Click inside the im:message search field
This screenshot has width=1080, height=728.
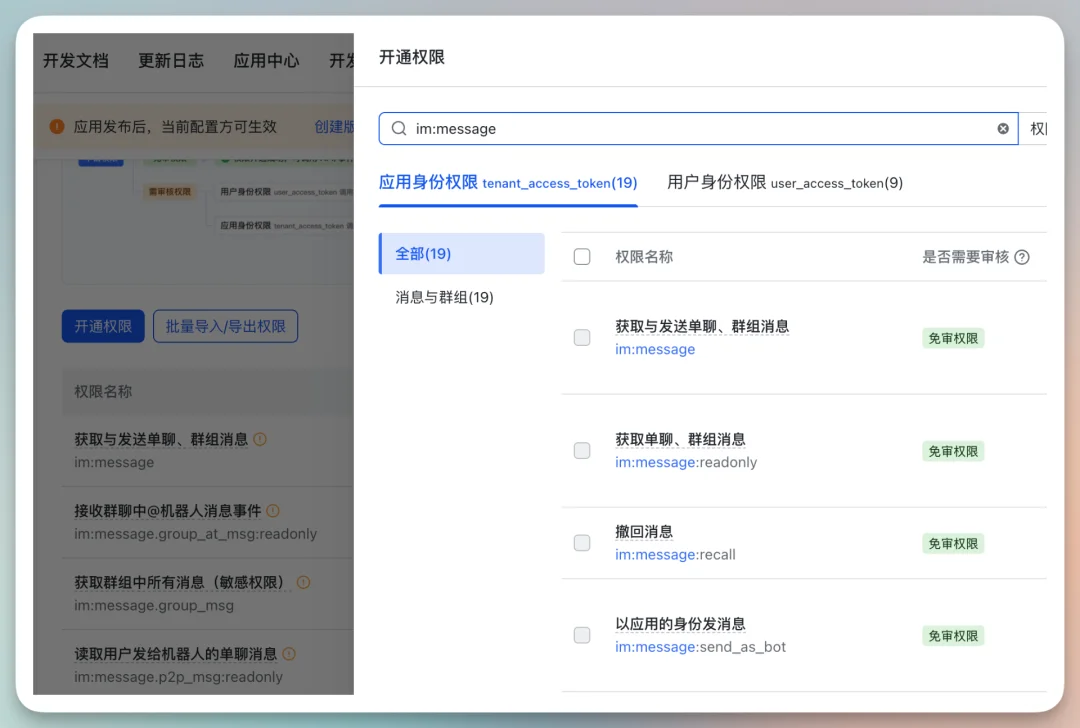click(x=600, y=128)
